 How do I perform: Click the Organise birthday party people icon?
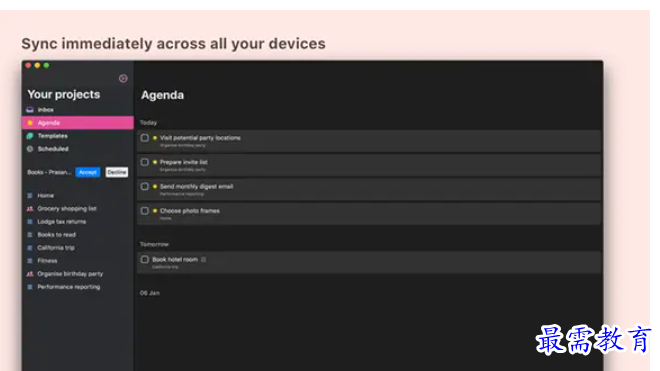click(30, 274)
